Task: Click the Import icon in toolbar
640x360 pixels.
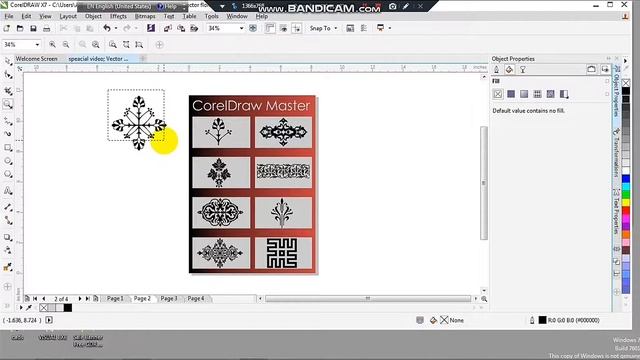Action: coord(168,28)
